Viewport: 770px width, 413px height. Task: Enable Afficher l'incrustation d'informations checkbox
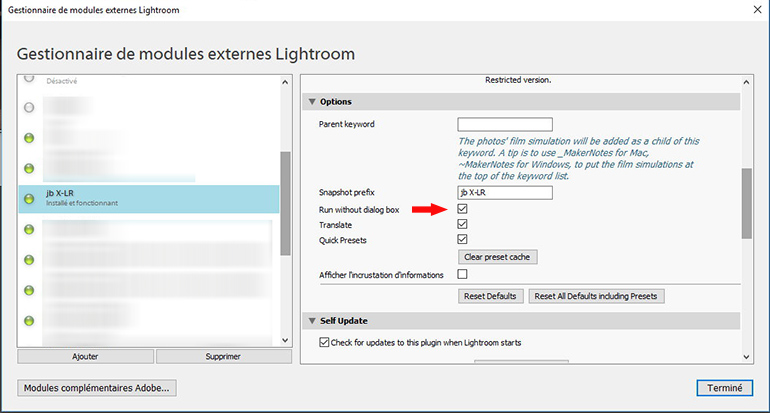(462, 274)
